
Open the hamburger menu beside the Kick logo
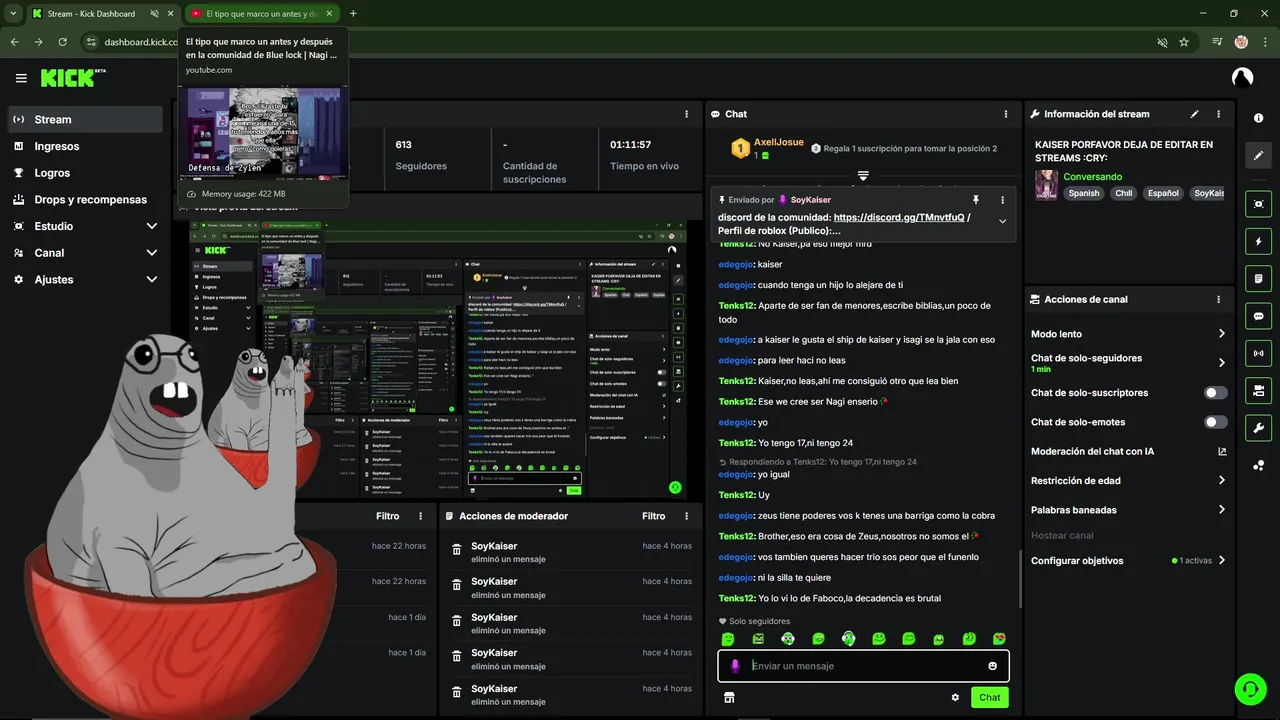21,78
